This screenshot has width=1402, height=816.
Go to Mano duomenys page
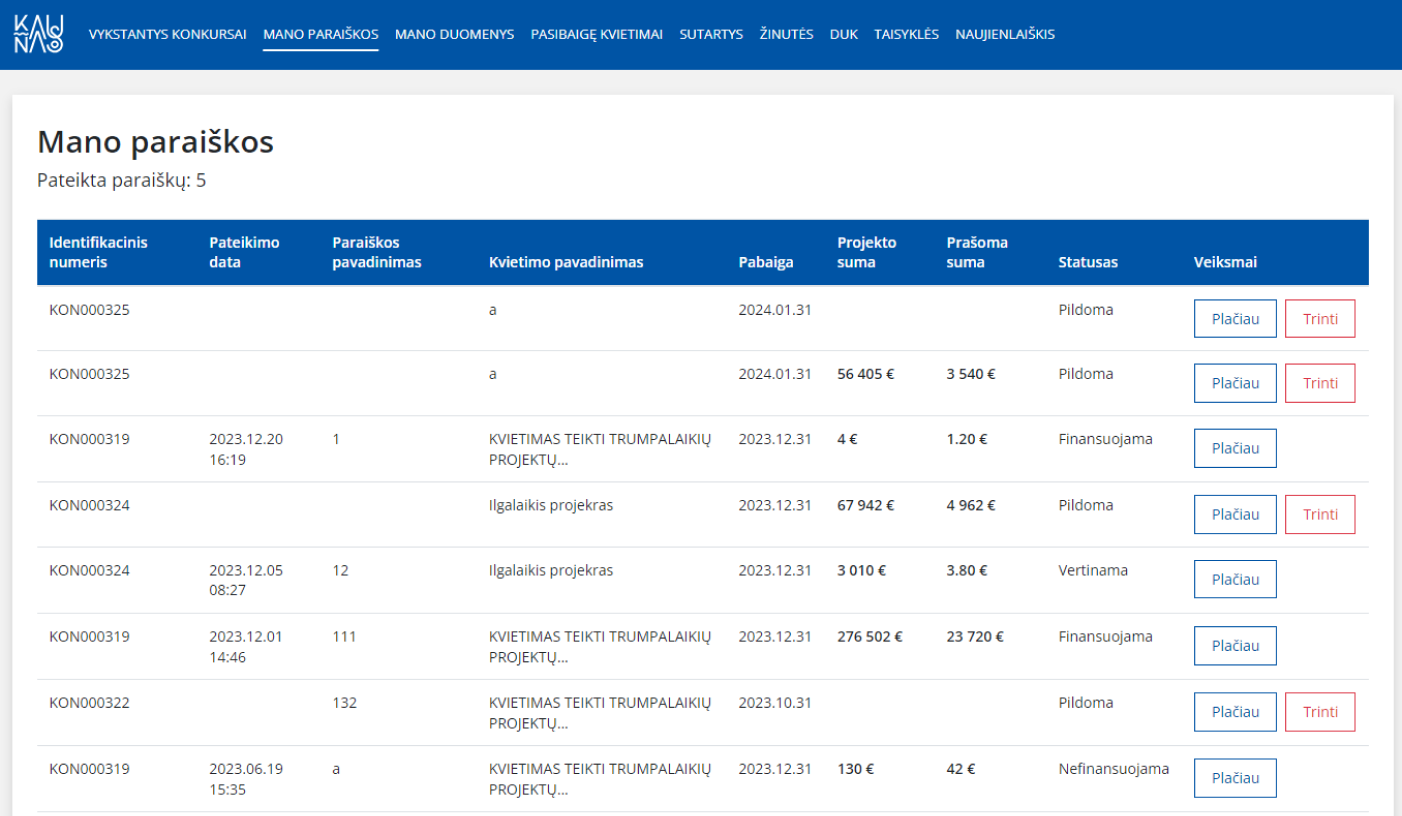(x=454, y=34)
